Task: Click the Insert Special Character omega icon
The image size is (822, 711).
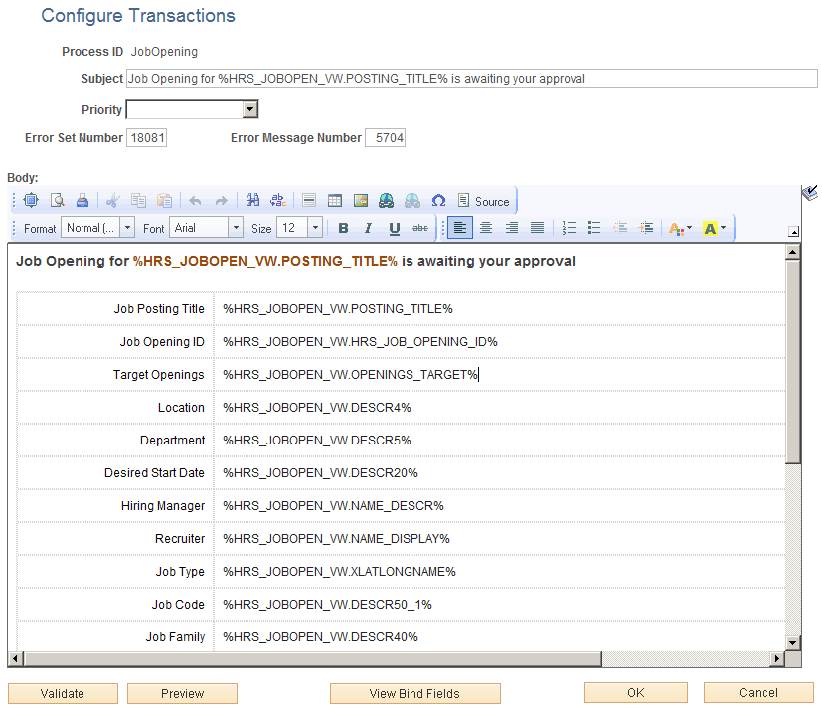Action: (x=438, y=200)
